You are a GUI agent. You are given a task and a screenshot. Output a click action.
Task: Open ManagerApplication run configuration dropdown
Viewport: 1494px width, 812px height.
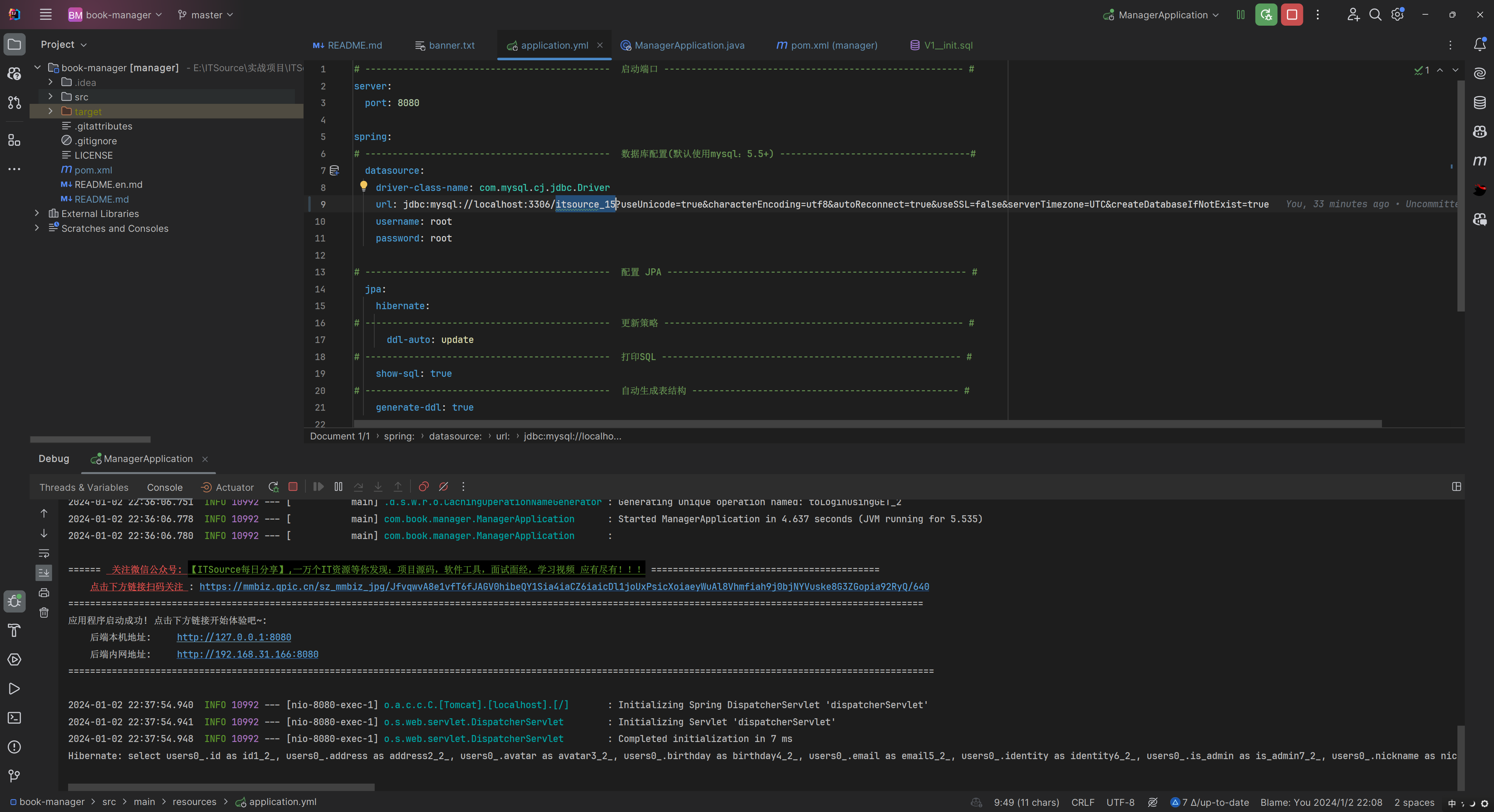[x=1161, y=14]
